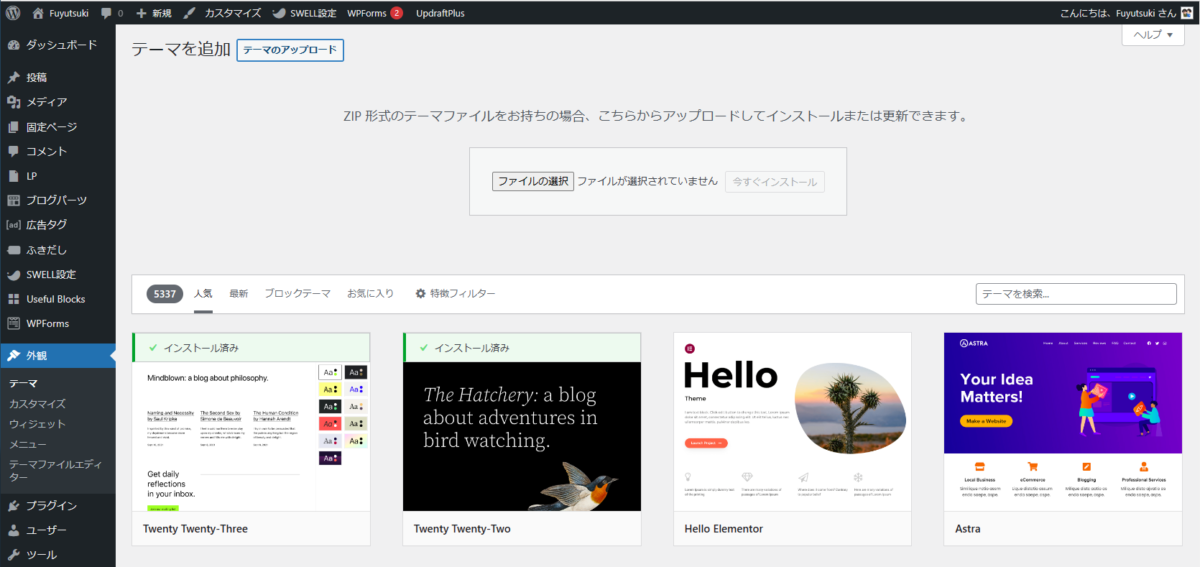Click こんにちは、Fuyutsuki さん greeting

(1118, 13)
